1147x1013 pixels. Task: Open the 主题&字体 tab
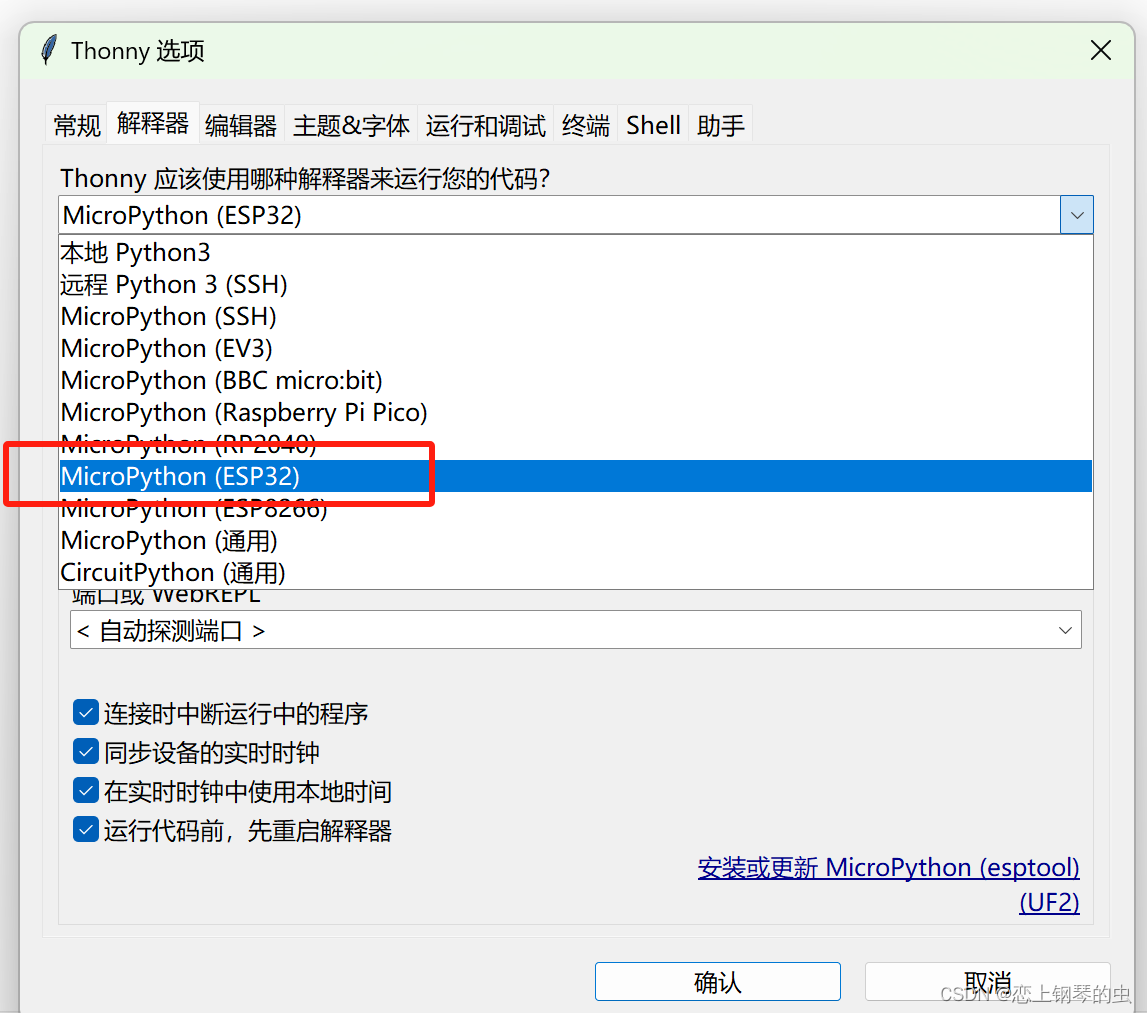351,125
